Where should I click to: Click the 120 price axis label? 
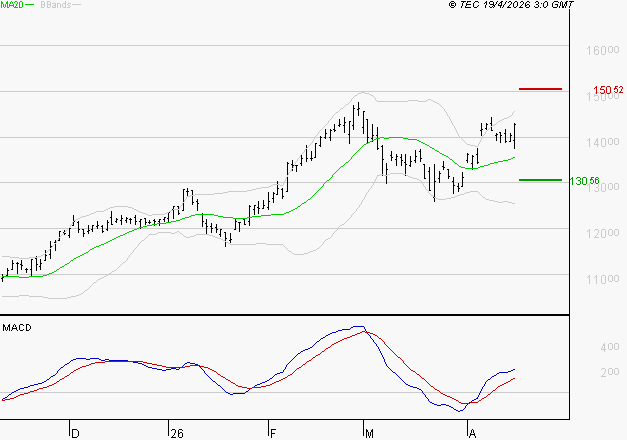pos(603,233)
